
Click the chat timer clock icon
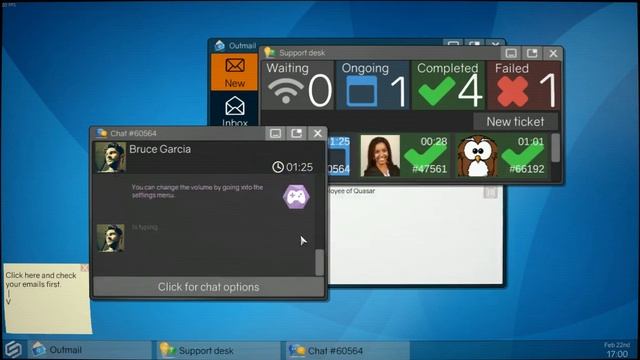click(x=278, y=167)
